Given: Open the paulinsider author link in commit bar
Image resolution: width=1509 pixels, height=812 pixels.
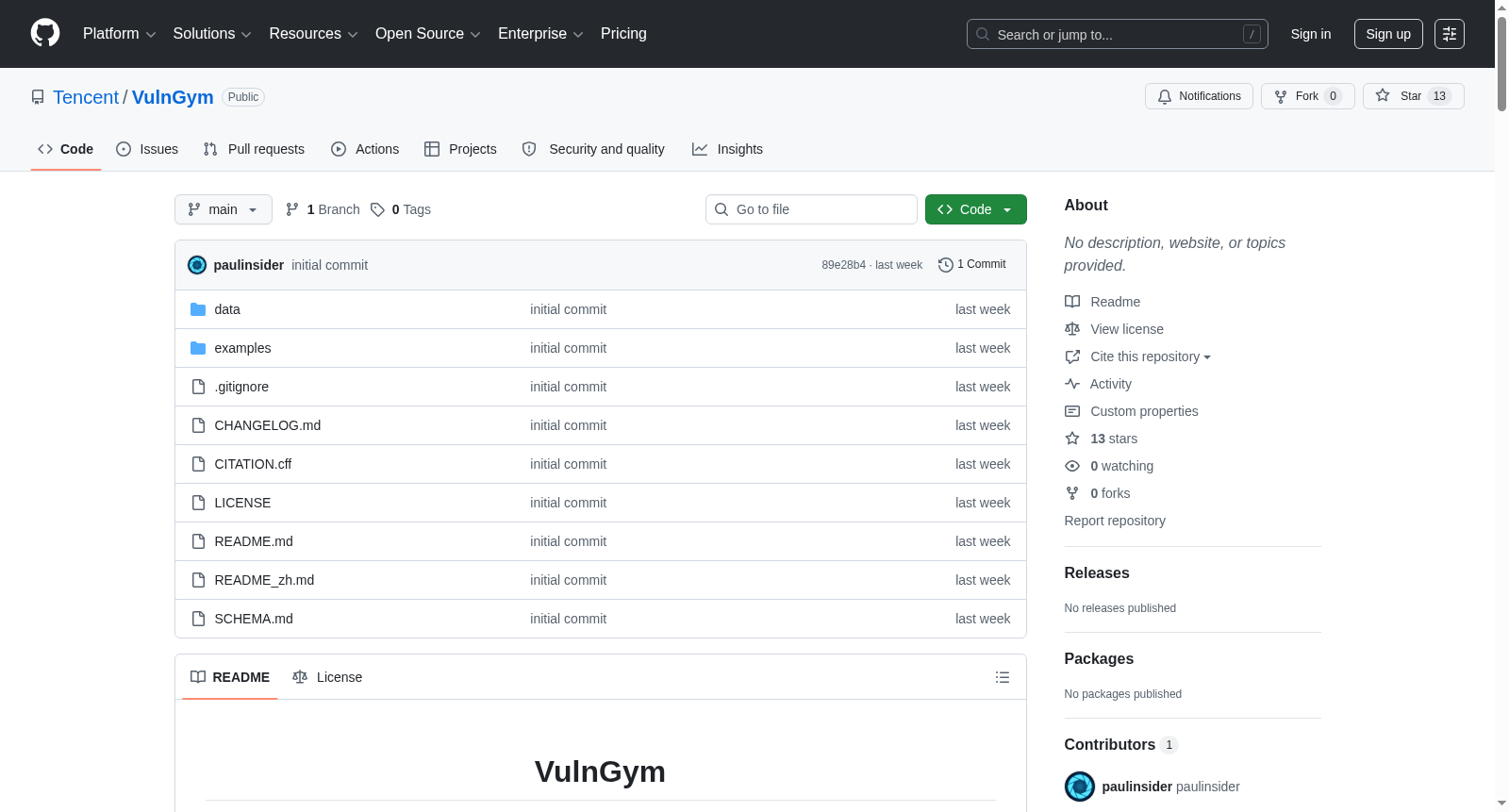Looking at the screenshot, I should (249, 265).
